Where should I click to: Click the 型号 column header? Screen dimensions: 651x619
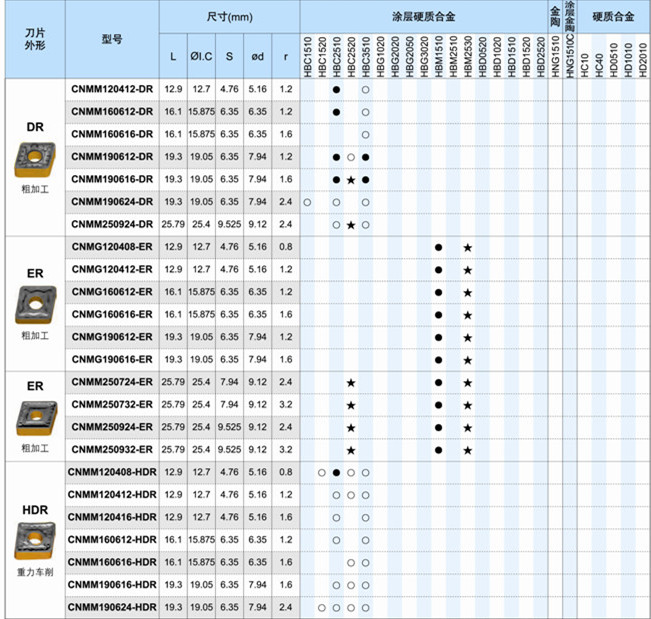point(112,39)
